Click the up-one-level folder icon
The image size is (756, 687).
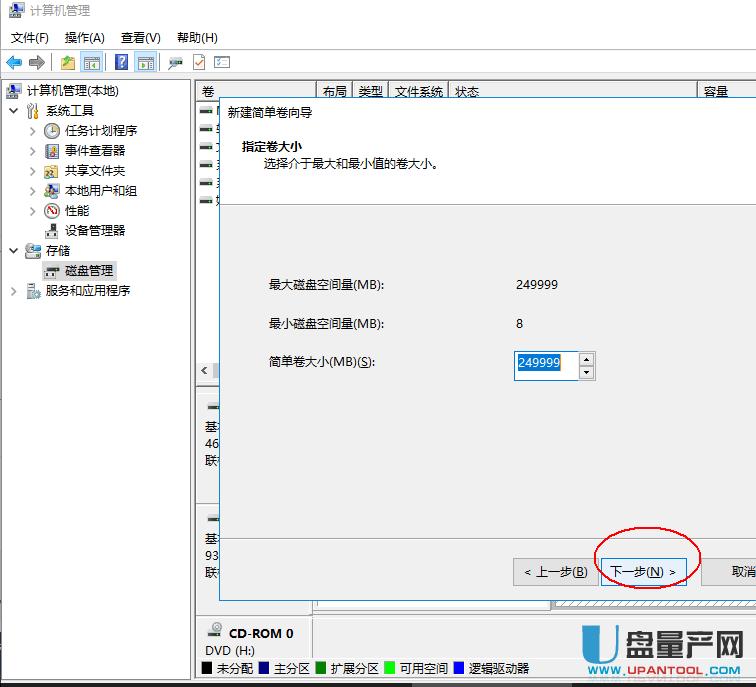click(x=67, y=62)
